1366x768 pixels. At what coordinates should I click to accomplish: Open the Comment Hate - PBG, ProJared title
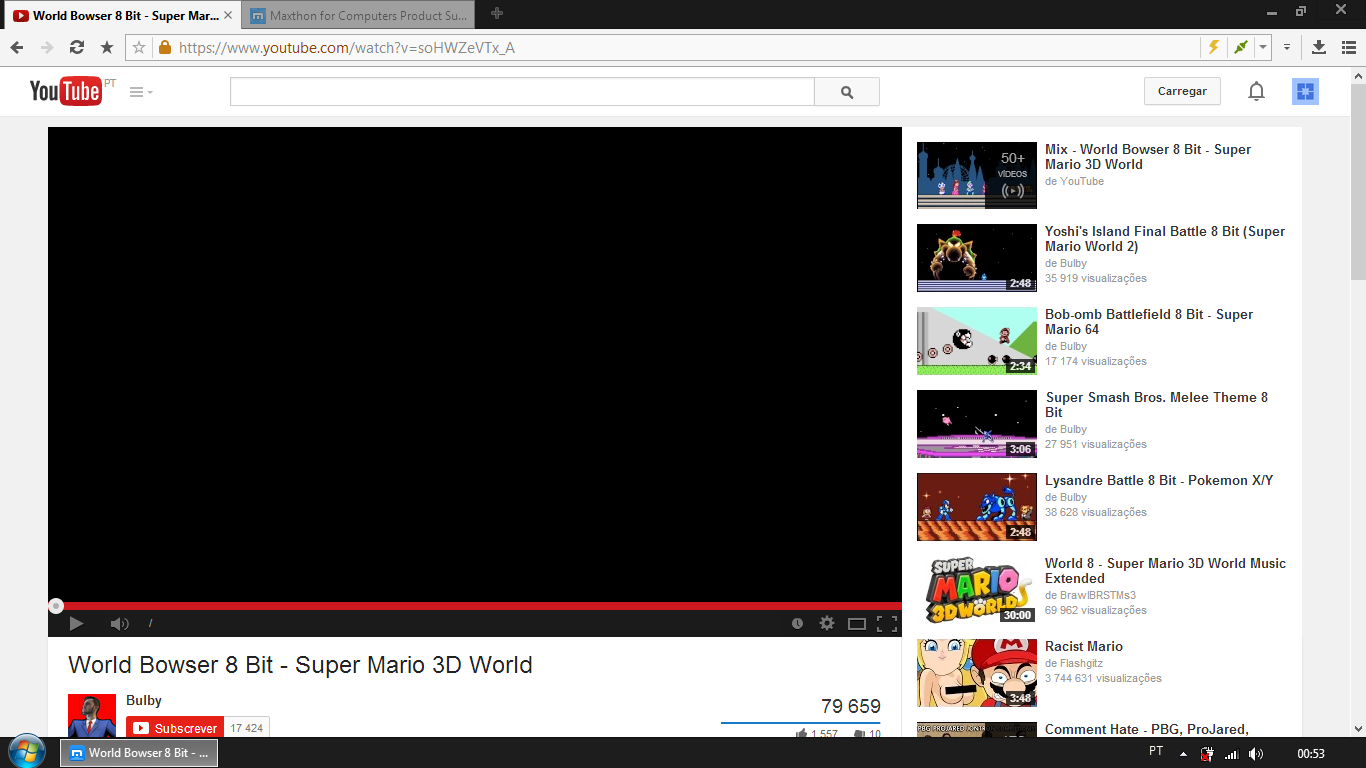click(1147, 729)
